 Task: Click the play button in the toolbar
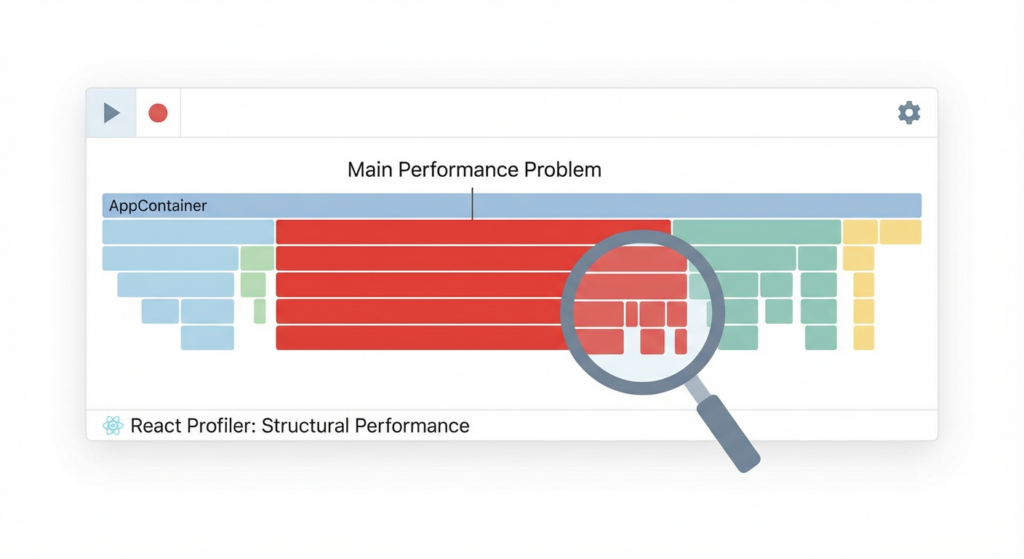(112, 113)
